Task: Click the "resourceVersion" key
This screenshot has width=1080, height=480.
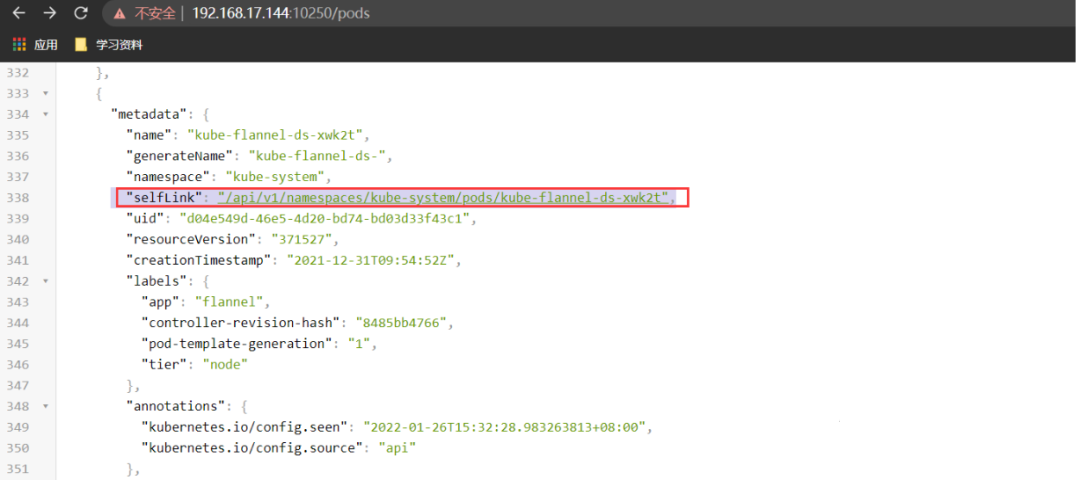Action: click(190, 239)
